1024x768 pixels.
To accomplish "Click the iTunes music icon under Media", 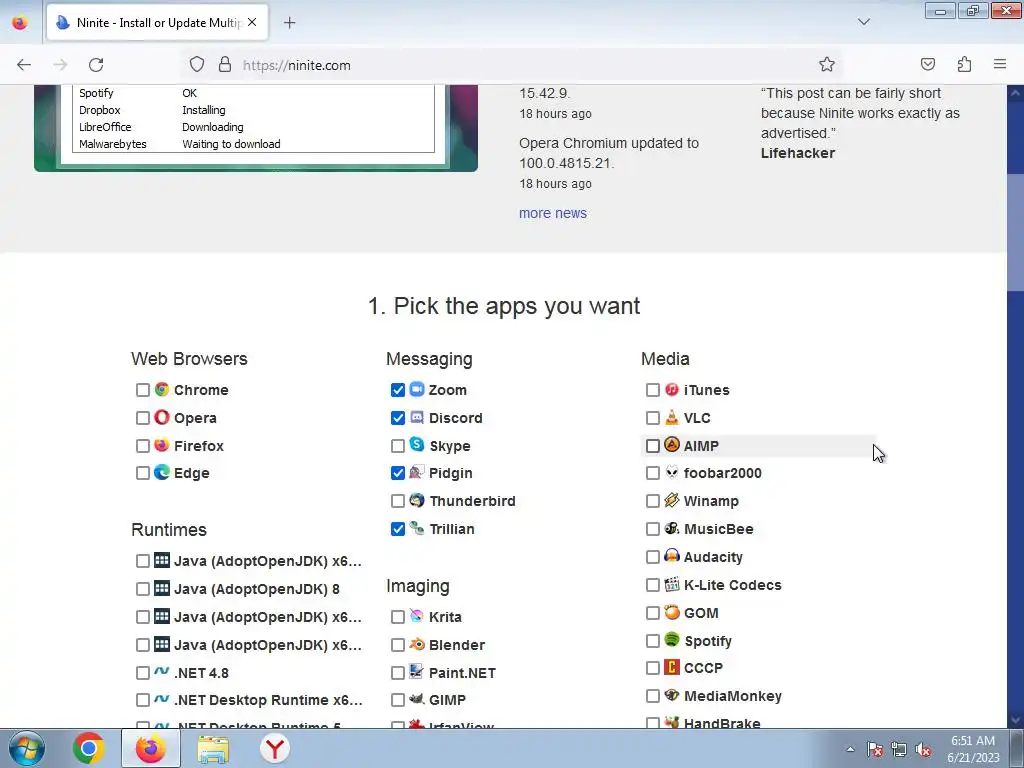I will 672,390.
